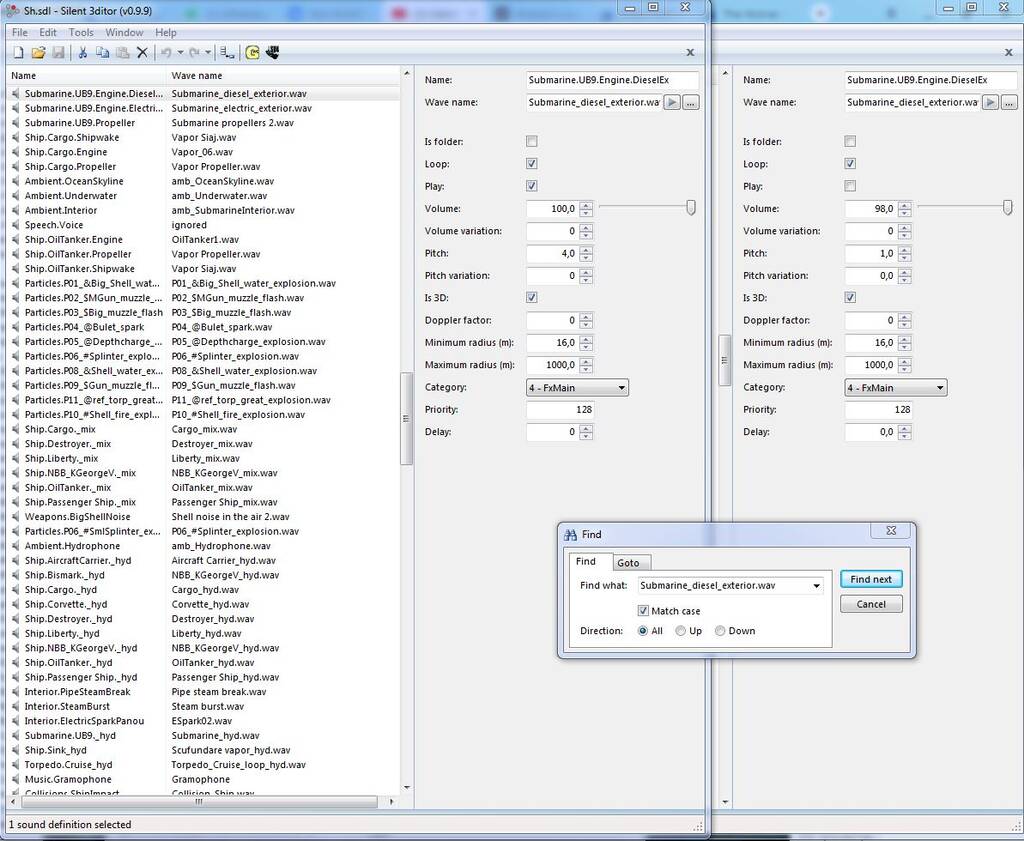Adjust the Volume slider in left panel
Viewport: 1024px width, 841px height.
pyautogui.click(x=690, y=208)
